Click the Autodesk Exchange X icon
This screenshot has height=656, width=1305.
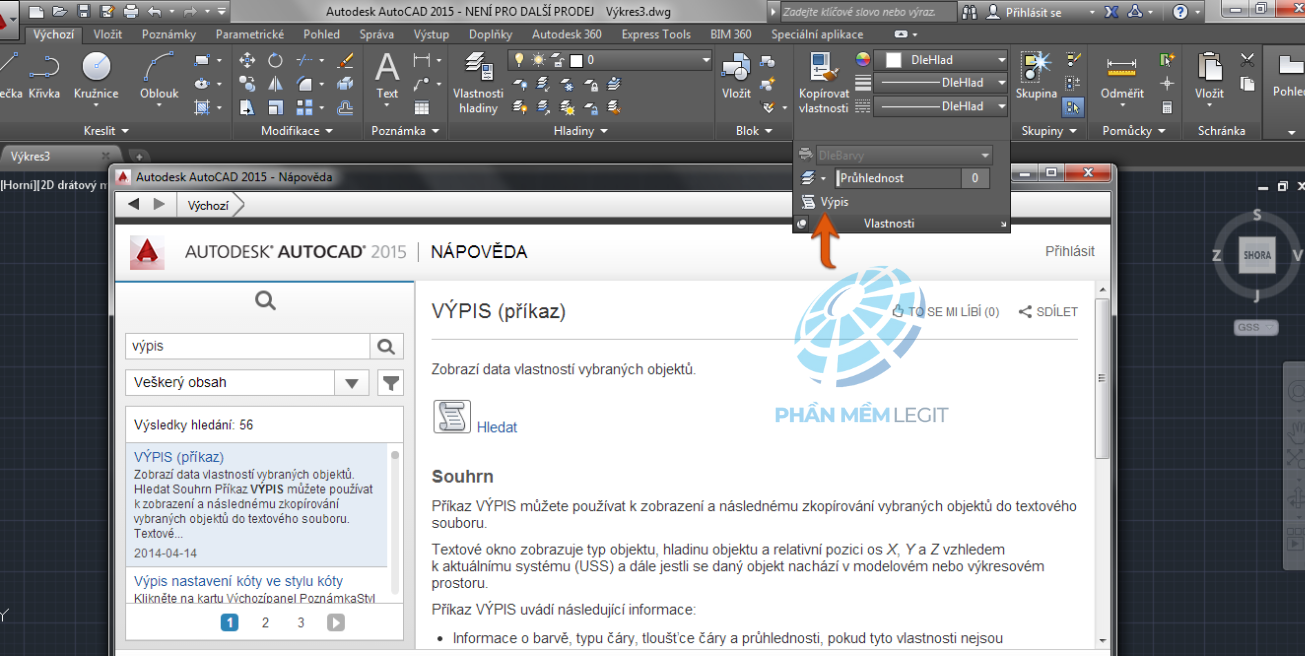pyautogui.click(x=1111, y=12)
